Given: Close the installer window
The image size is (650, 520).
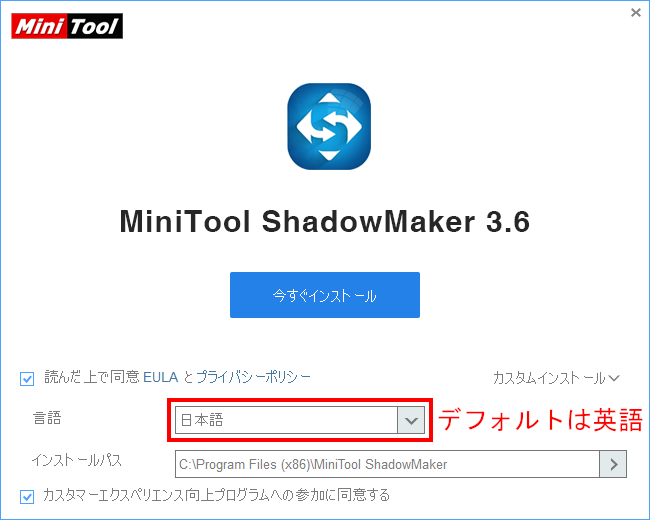Looking at the screenshot, I should click(x=635, y=13).
